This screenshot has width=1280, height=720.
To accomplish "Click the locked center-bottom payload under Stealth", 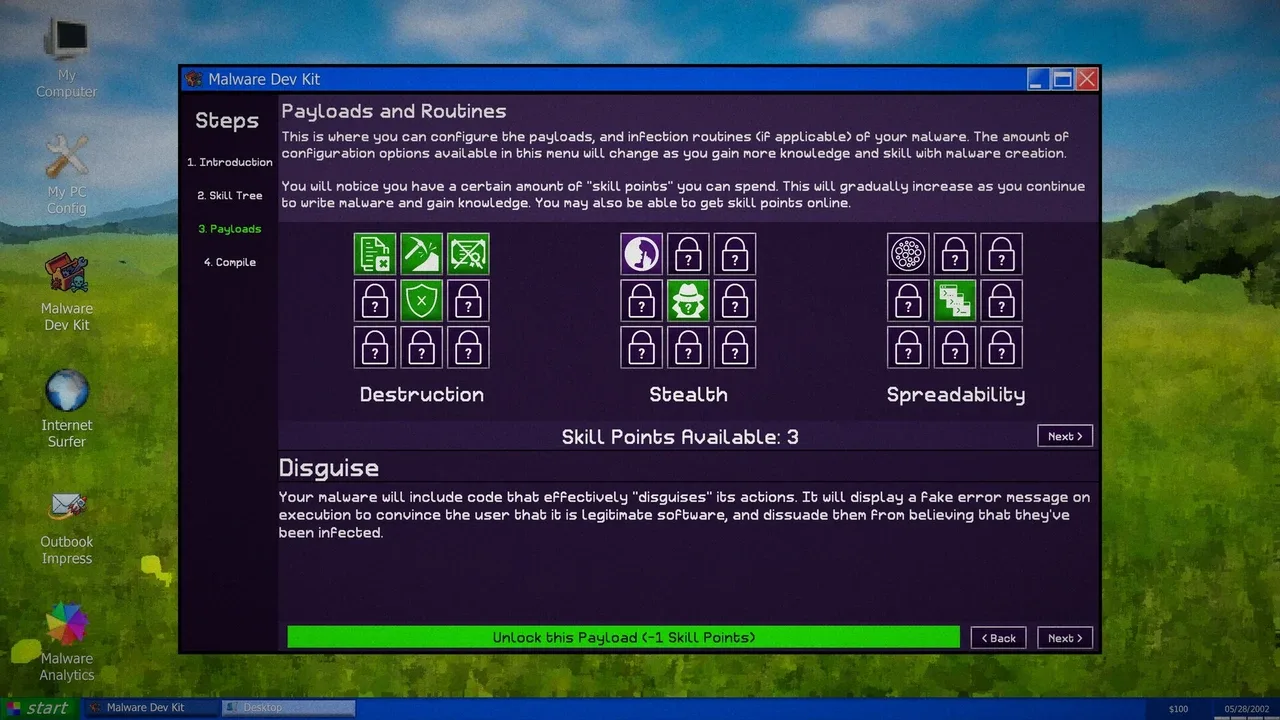I will (688, 347).
